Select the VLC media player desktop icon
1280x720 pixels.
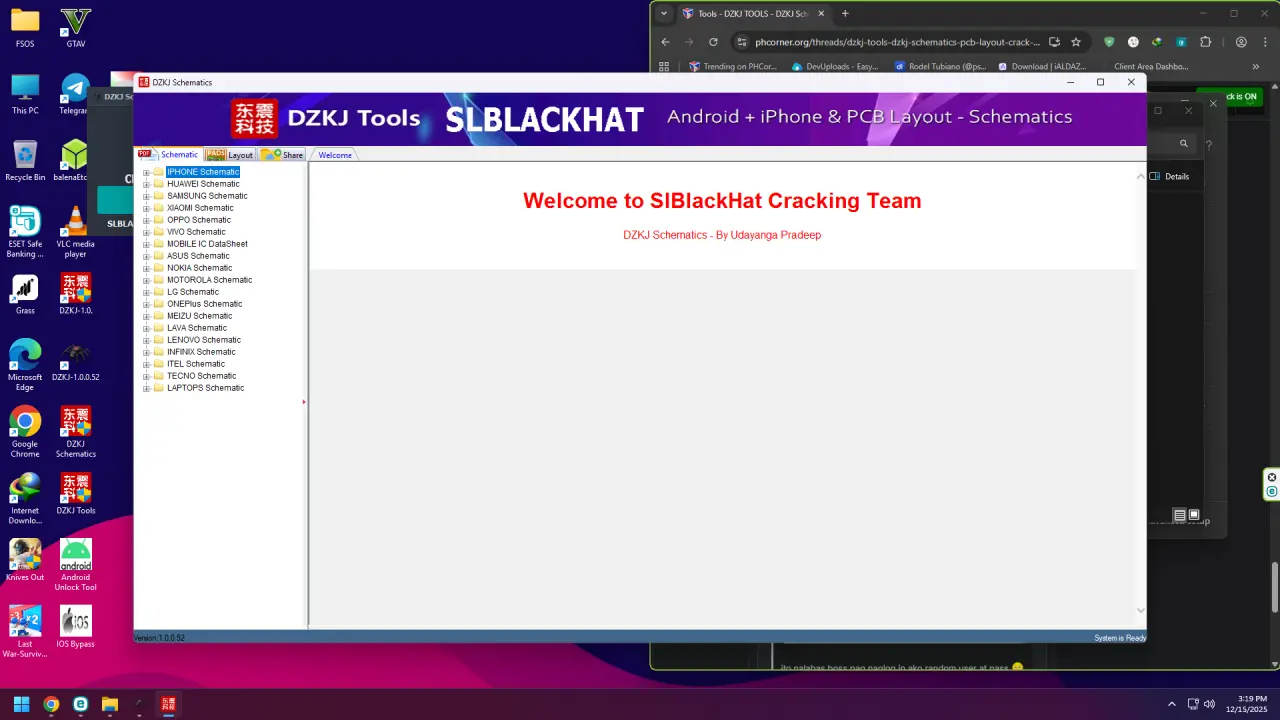pos(76,233)
